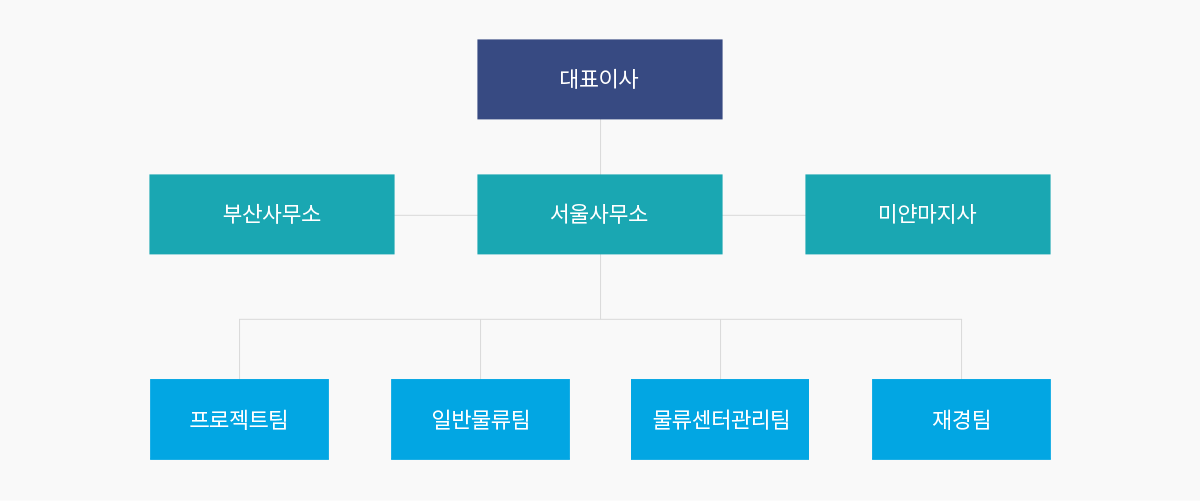The width and height of the screenshot is (1200, 501).
Task: Choose the 물류센터관리팀 team box
Action: 720,419
